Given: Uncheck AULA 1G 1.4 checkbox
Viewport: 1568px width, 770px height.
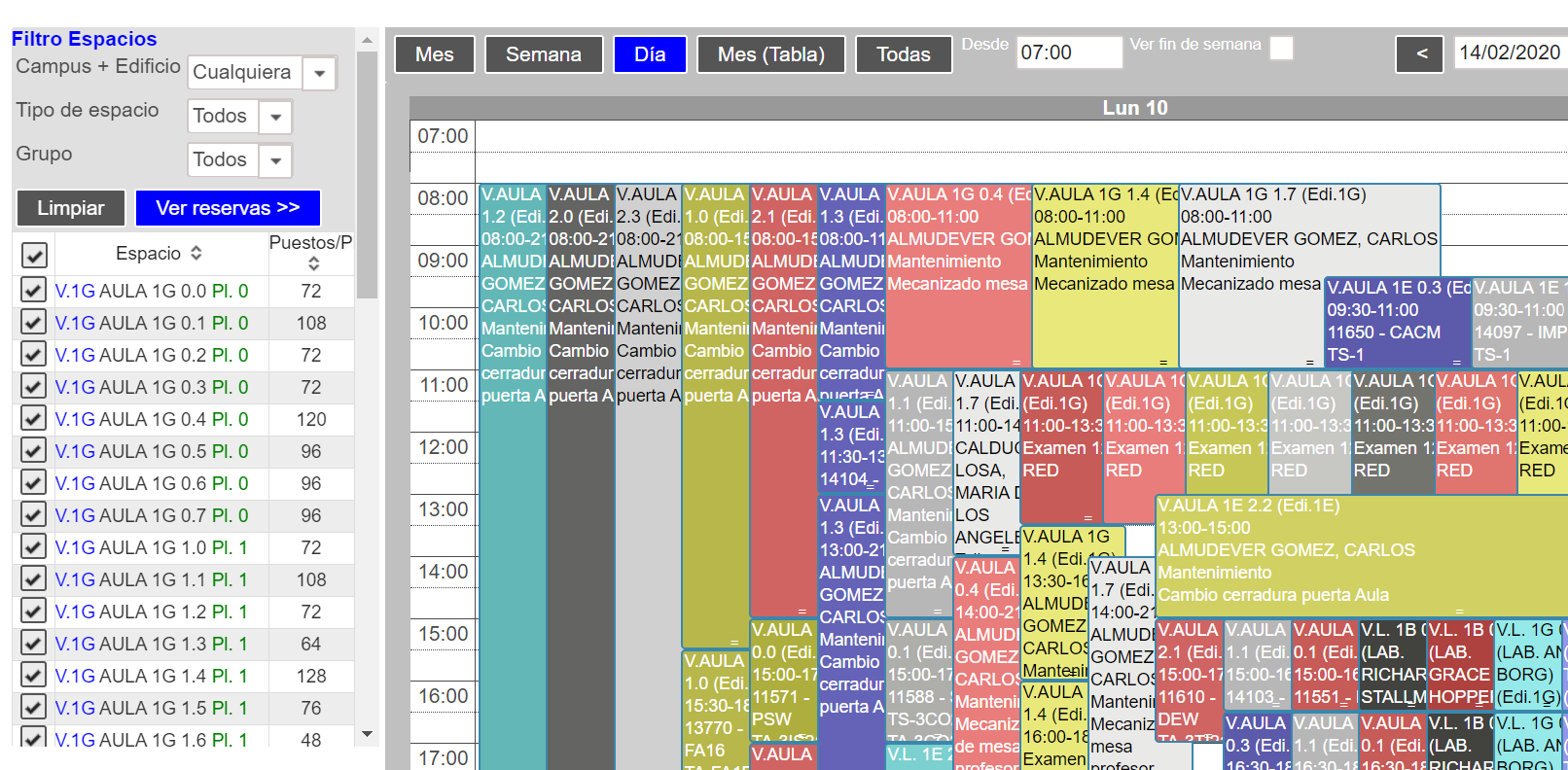Looking at the screenshot, I should point(33,675).
